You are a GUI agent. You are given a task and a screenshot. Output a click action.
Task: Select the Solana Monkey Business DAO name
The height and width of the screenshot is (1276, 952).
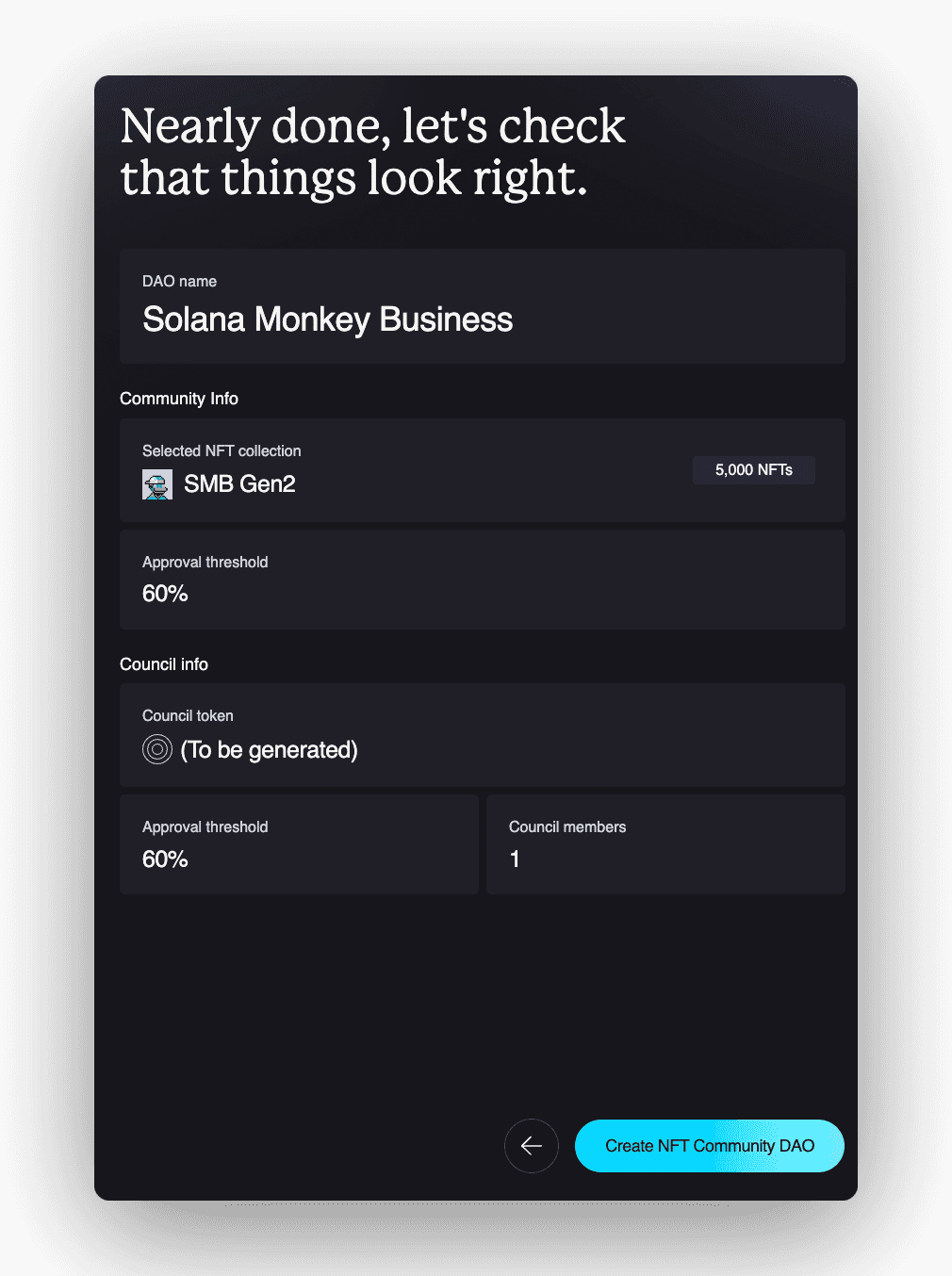coord(327,320)
